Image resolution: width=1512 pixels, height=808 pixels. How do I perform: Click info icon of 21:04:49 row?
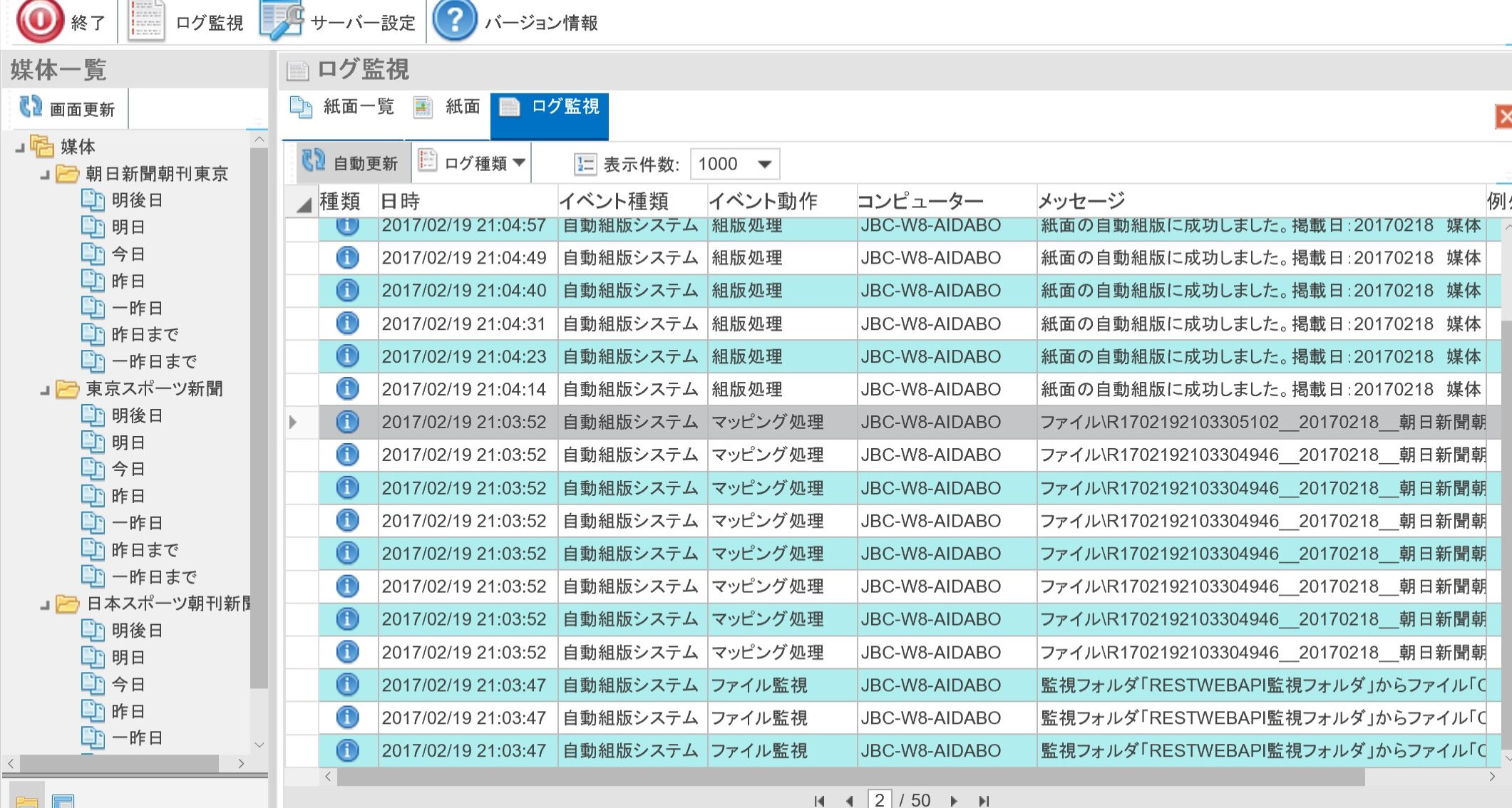point(347,257)
